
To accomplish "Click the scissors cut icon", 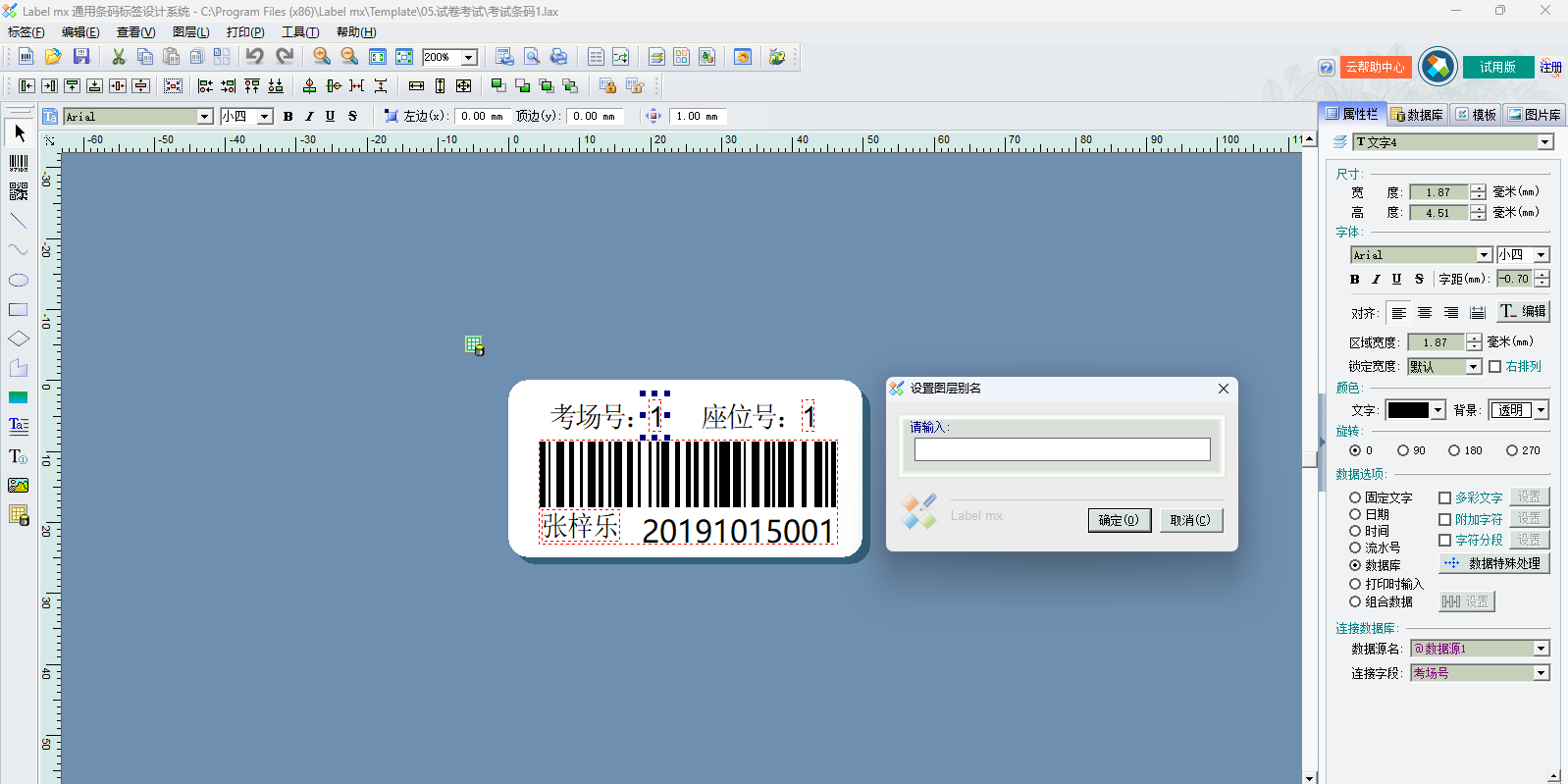I will point(119,57).
